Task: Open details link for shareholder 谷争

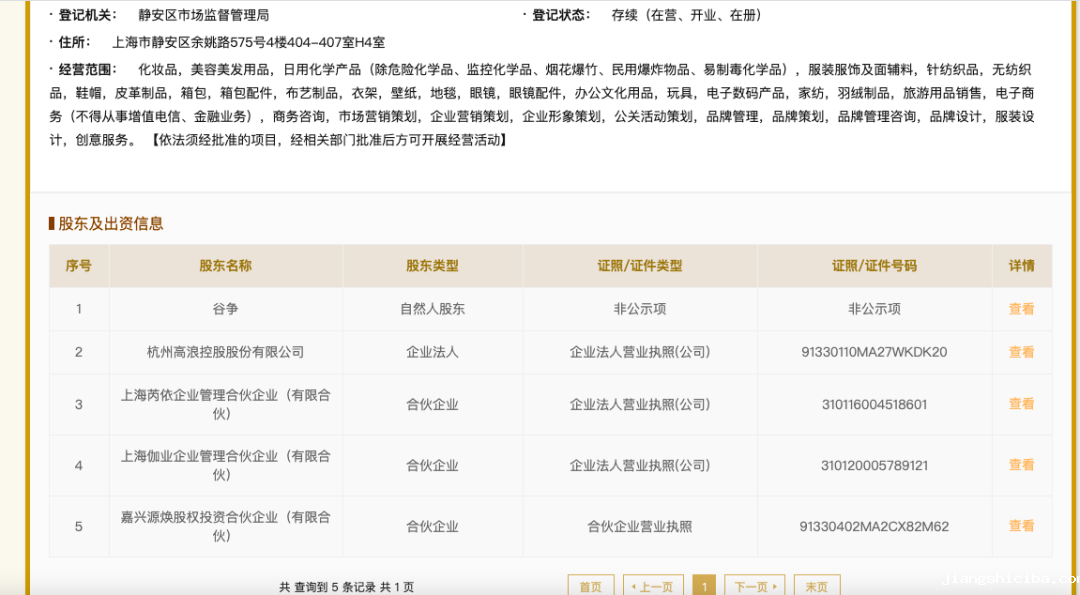Action: [1021, 309]
